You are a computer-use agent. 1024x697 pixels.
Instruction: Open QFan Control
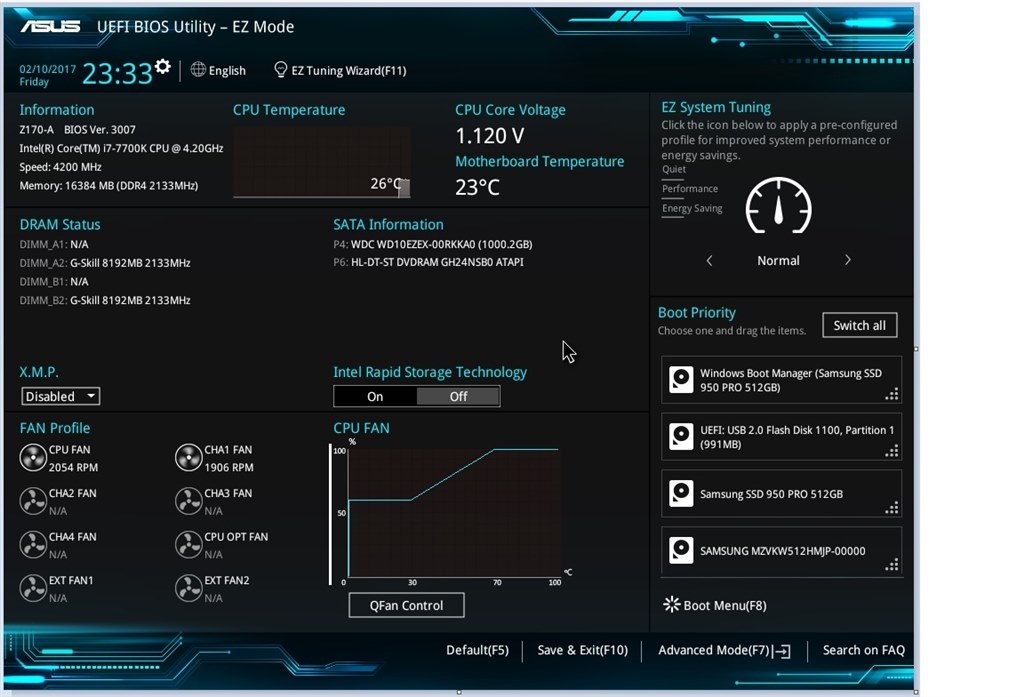pyautogui.click(x=406, y=605)
